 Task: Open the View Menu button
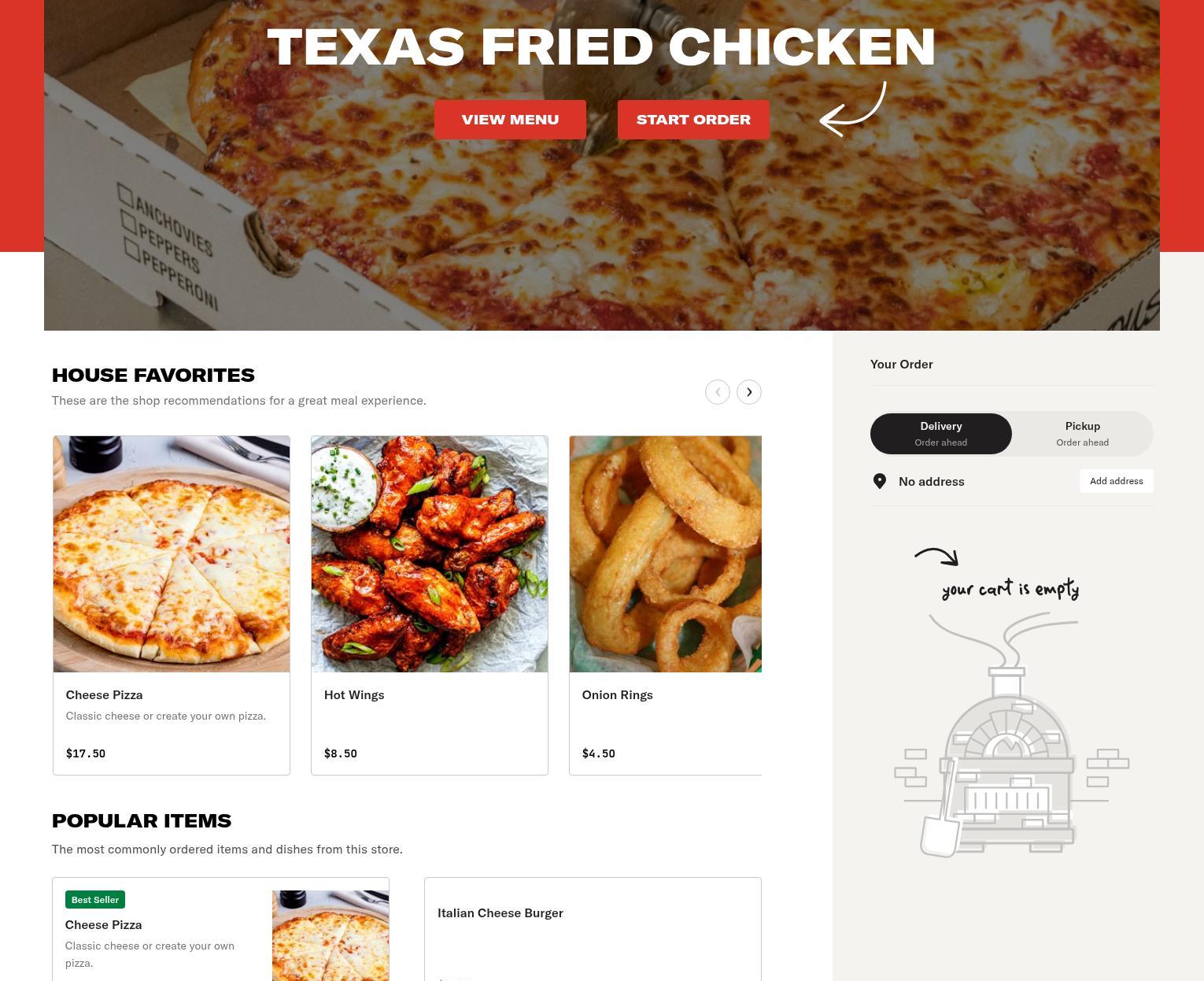pyautogui.click(x=510, y=120)
